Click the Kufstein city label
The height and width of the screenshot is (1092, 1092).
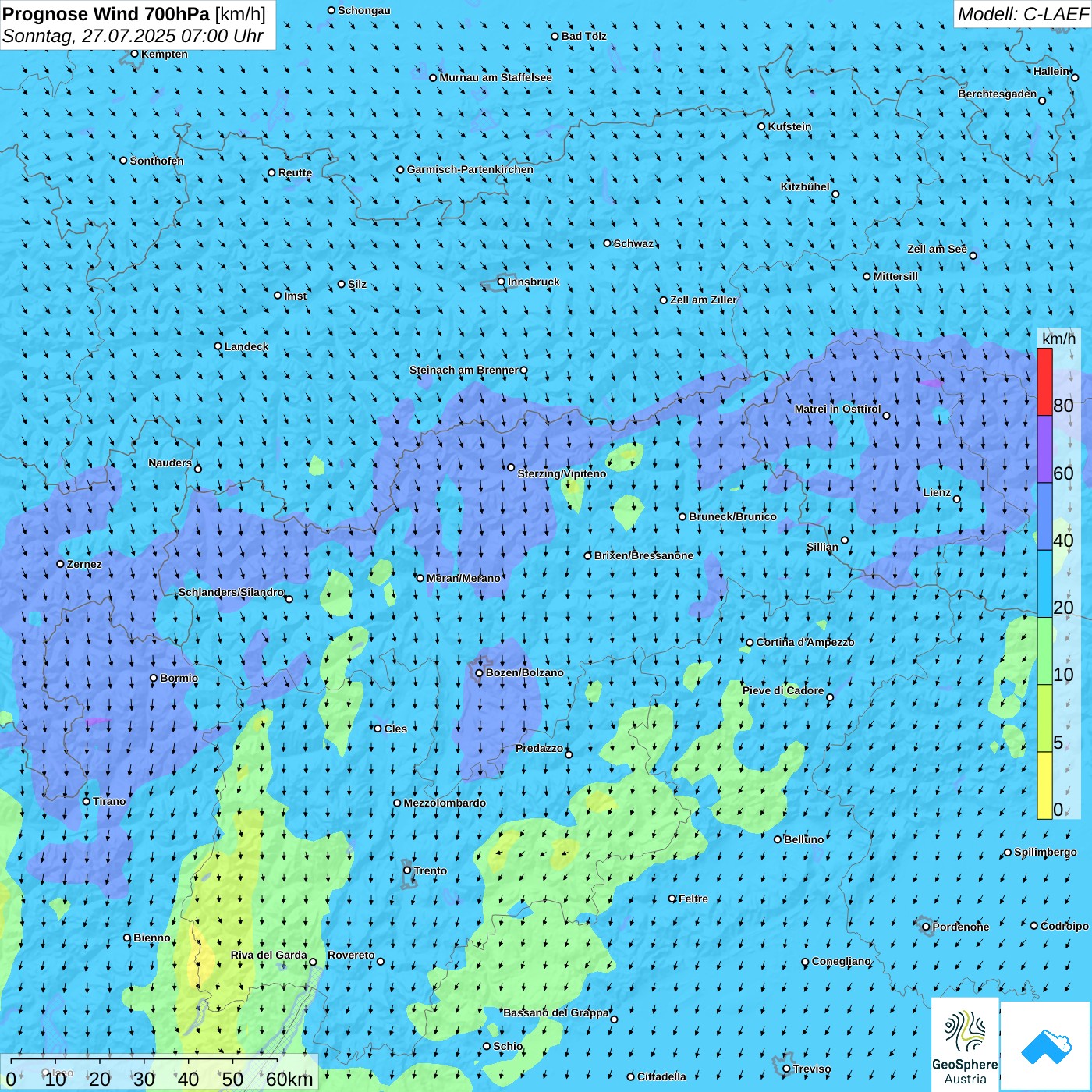(x=789, y=126)
